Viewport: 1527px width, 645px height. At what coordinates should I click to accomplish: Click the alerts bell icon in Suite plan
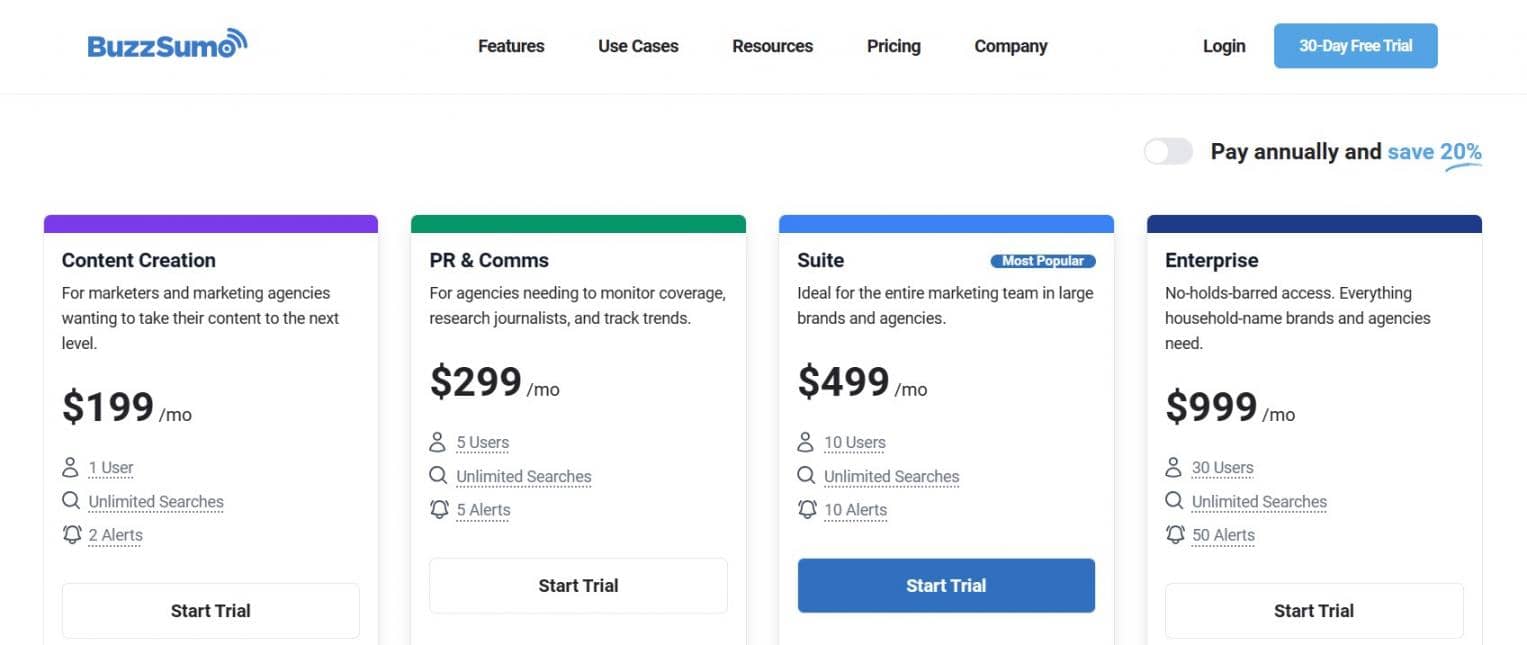point(807,509)
